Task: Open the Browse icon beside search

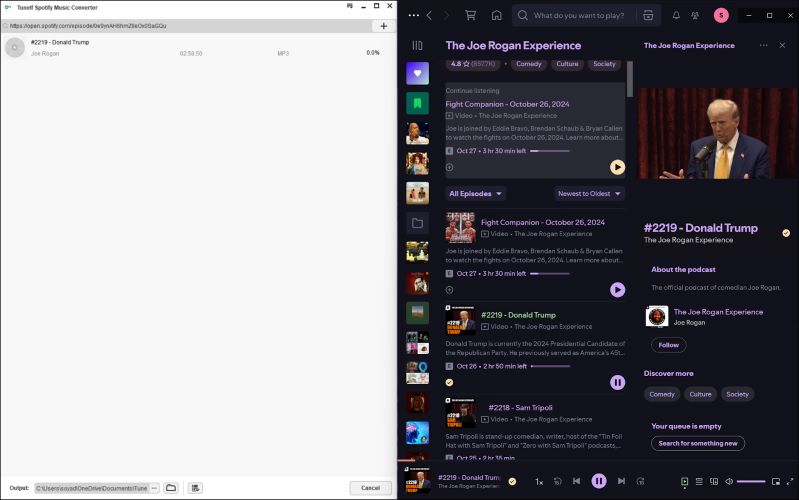Action: point(648,15)
